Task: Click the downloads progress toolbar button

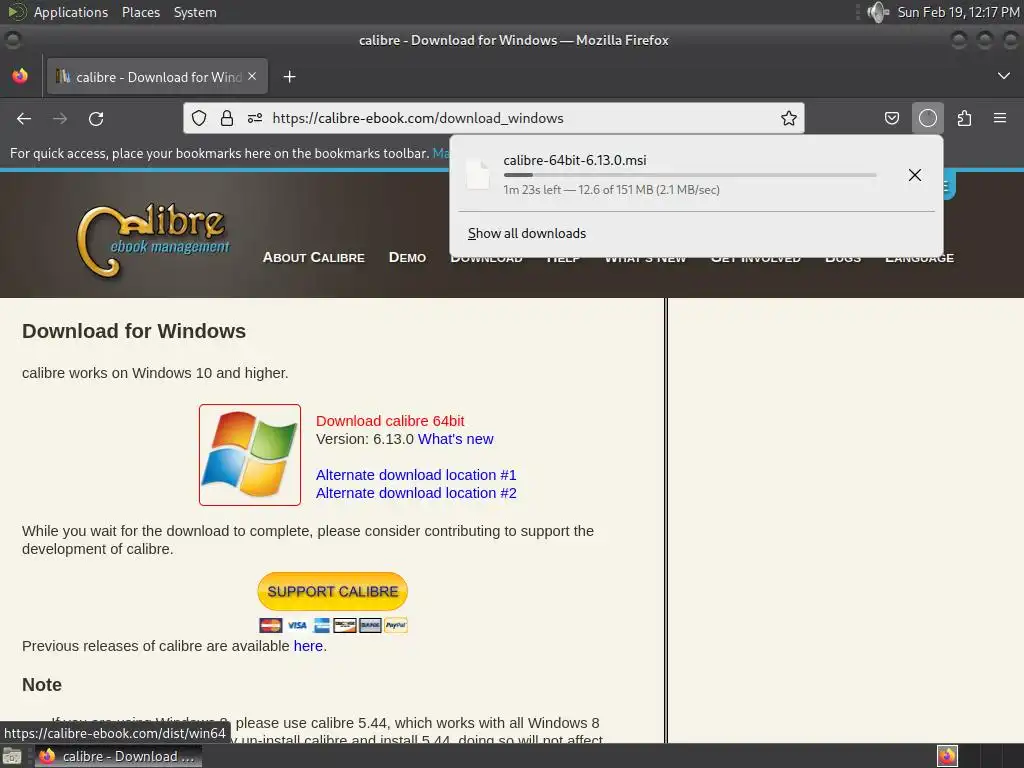Action: (927, 118)
